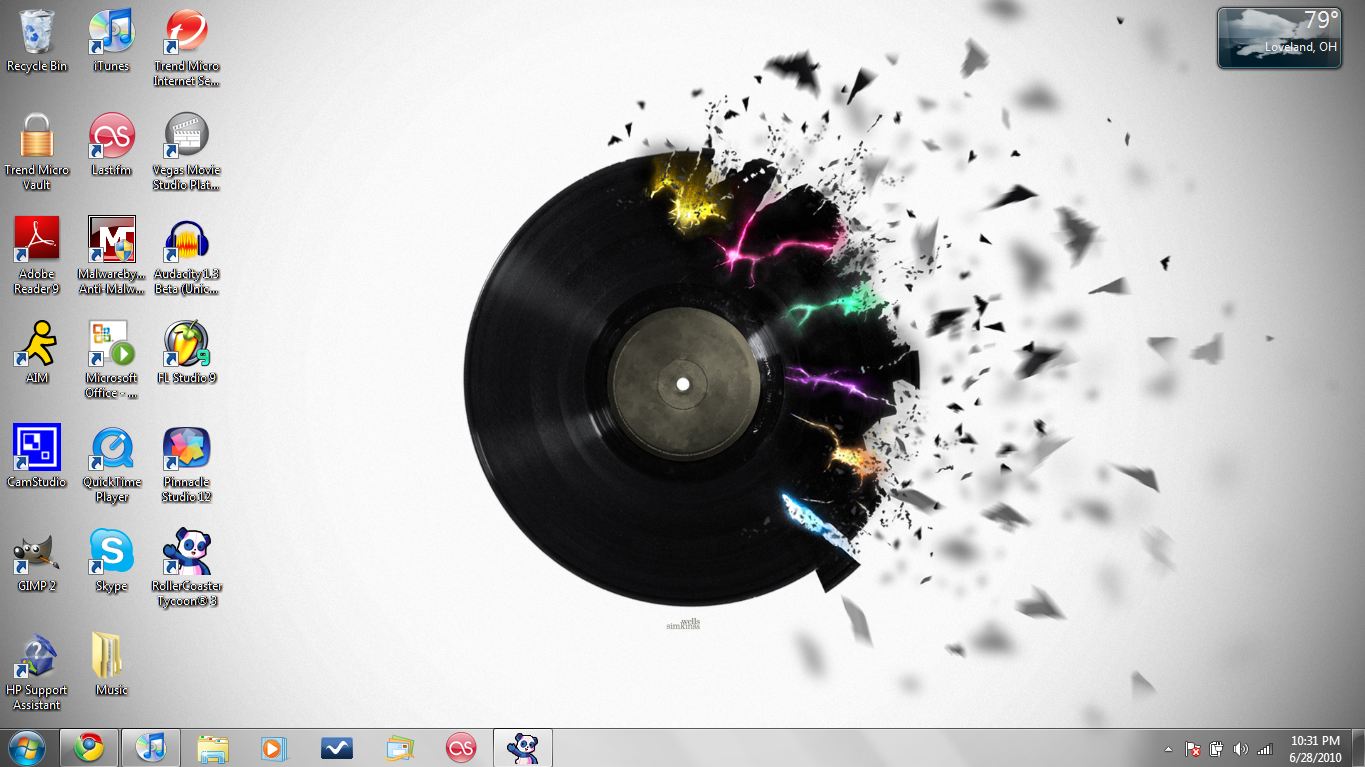
Task: Show hidden icons in the system tray
Action: pos(1168,749)
